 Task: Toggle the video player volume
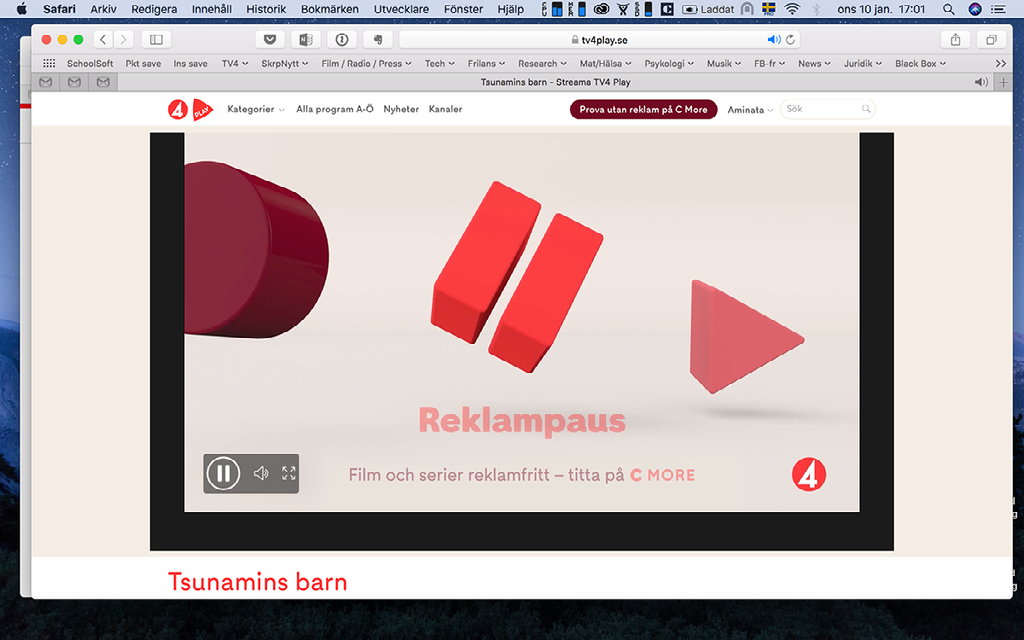point(261,473)
